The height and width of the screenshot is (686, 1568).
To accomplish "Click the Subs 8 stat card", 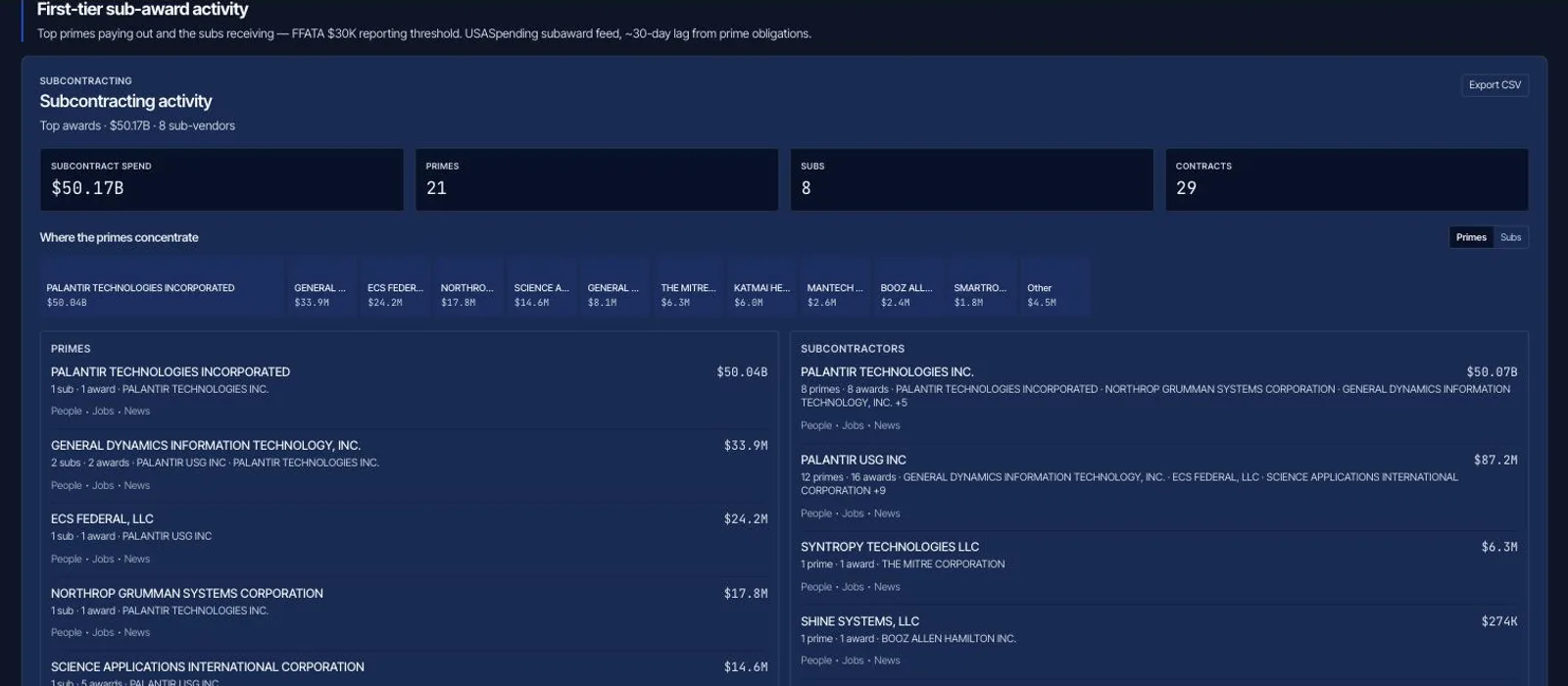I will click(972, 179).
